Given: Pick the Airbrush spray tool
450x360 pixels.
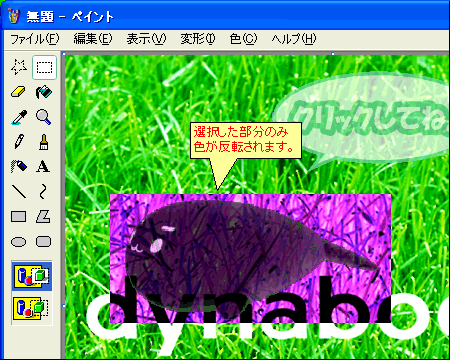Looking at the screenshot, I should [19, 166].
